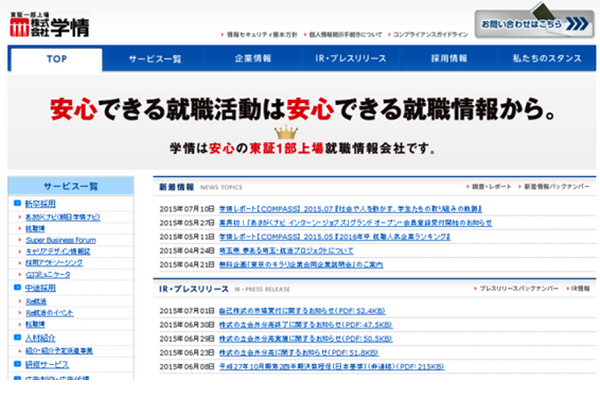Open the 企業情報 navigation tab
Viewport: 600px width, 398px height.
click(253, 59)
